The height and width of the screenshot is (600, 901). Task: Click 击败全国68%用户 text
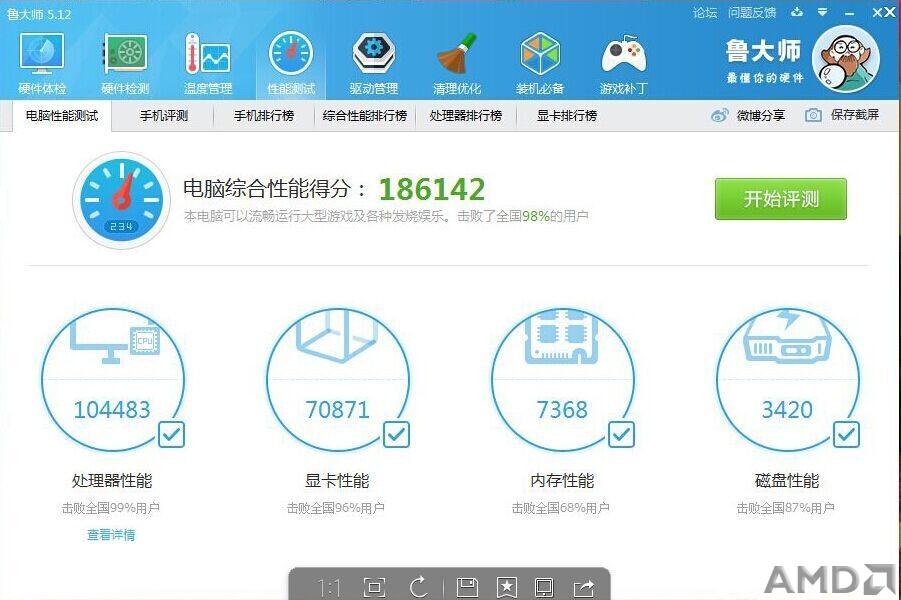pos(561,508)
